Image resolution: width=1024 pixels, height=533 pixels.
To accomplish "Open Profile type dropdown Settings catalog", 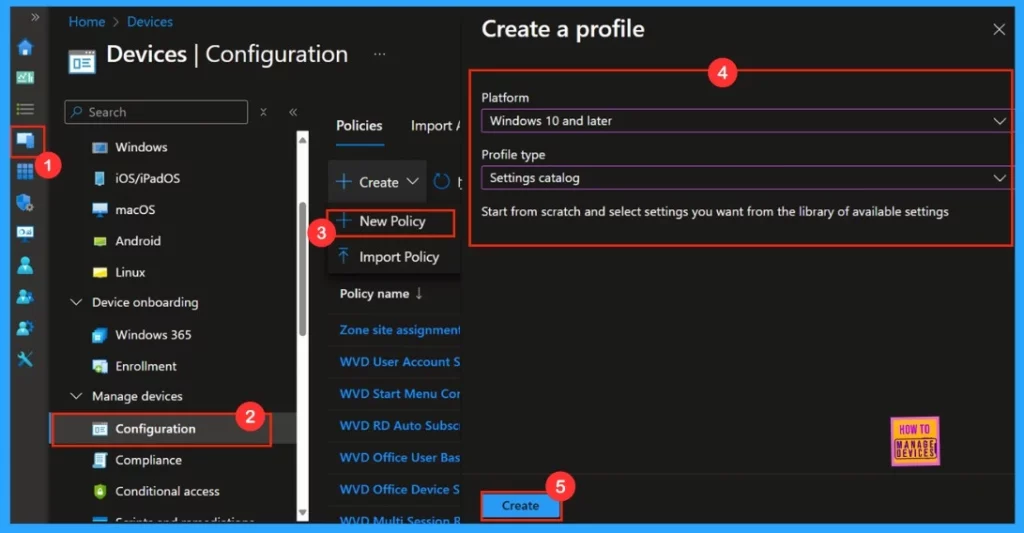I will (x=746, y=178).
